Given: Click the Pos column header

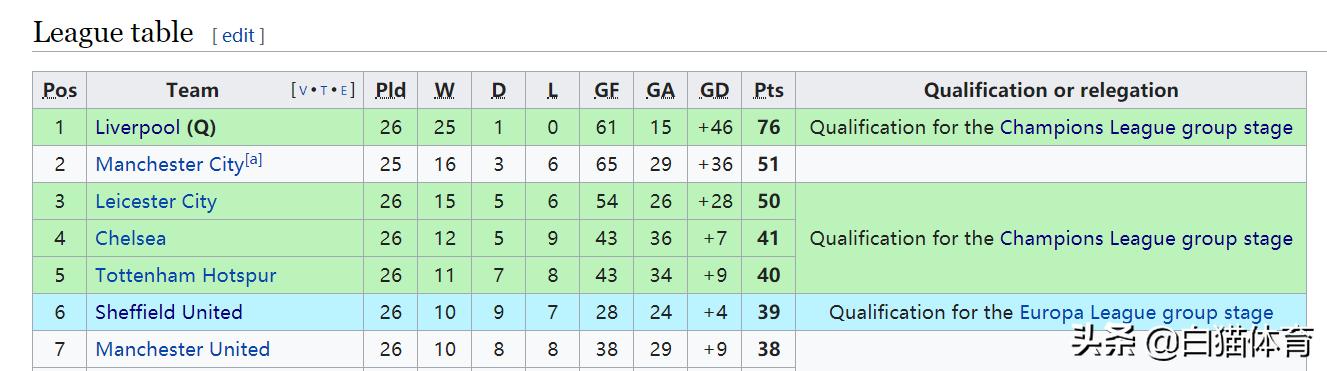Looking at the screenshot, I should click(x=60, y=90).
